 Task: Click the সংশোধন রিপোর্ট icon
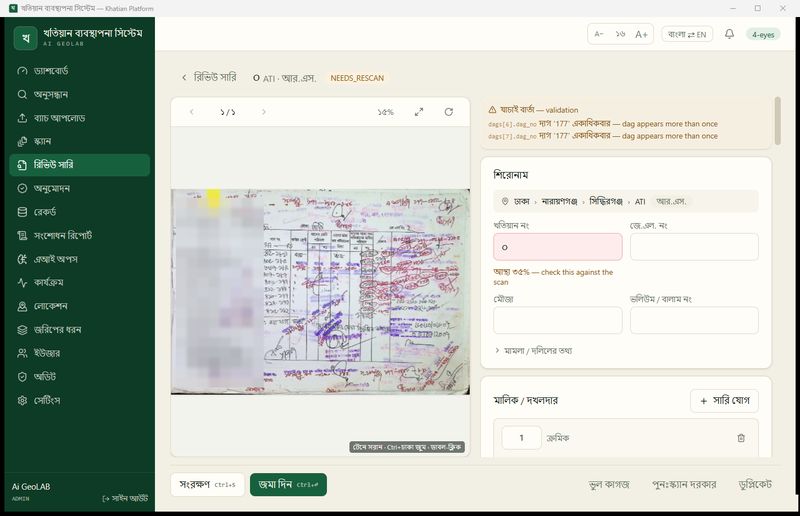(22, 235)
